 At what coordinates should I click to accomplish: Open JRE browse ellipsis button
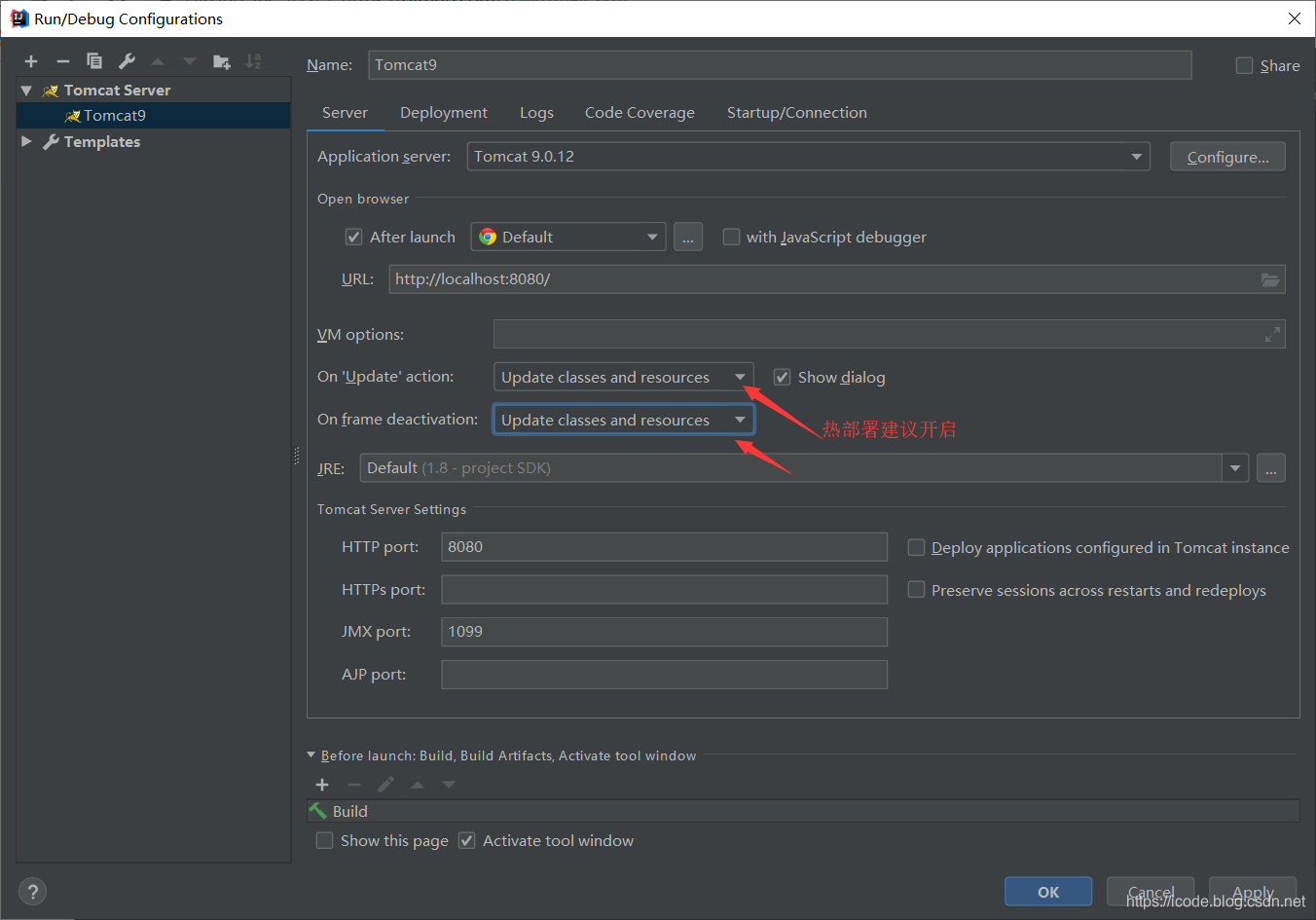pyautogui.click(x=1271, y=468)
